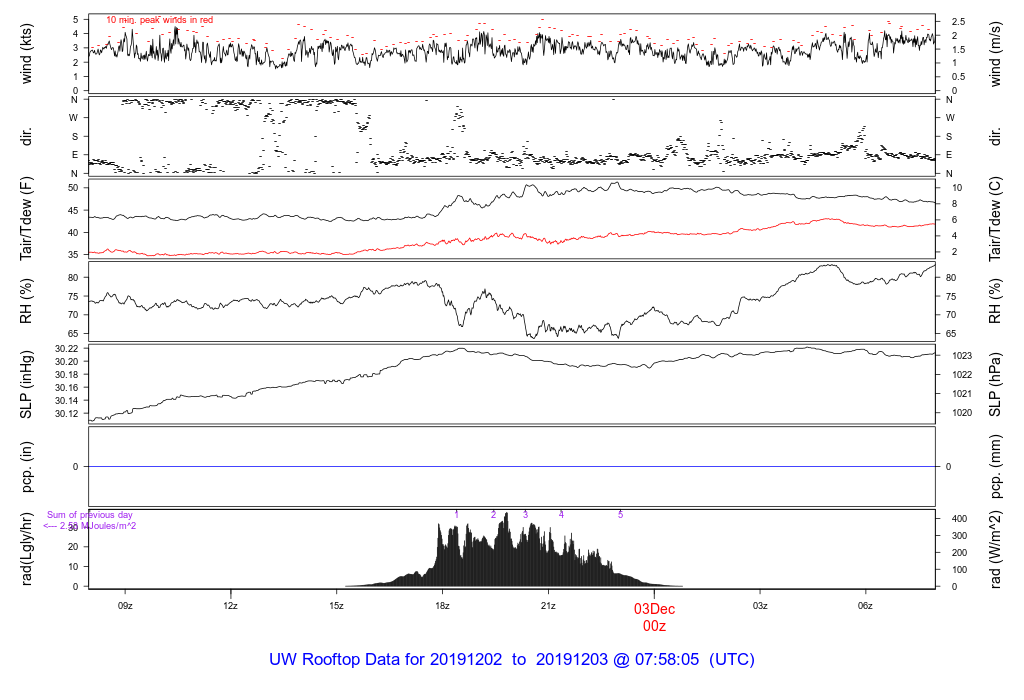Click the 'SLP (hPa)' right axis label
Screen dimensions: 1024x700
point(995,385)
